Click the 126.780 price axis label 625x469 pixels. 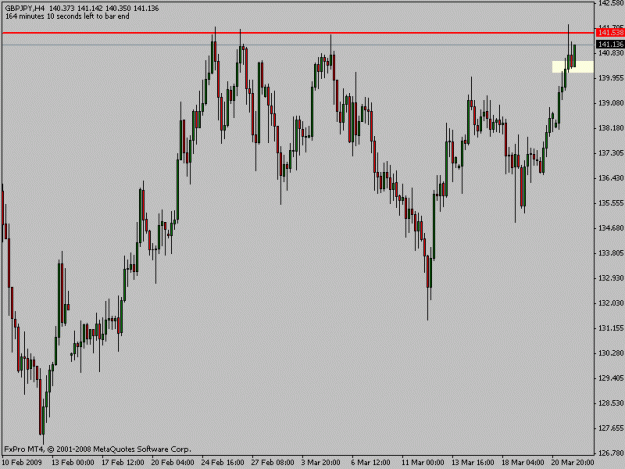(610, 453)
